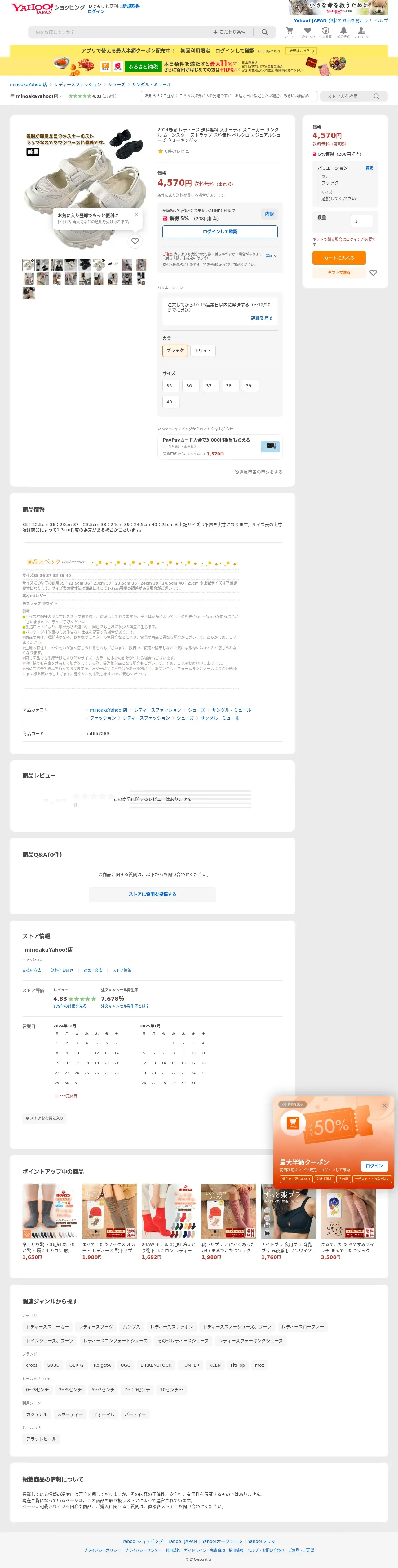398x1568 pixels.
Task: Select 0~3センチ heel height chip
Action: [37, 1390]
